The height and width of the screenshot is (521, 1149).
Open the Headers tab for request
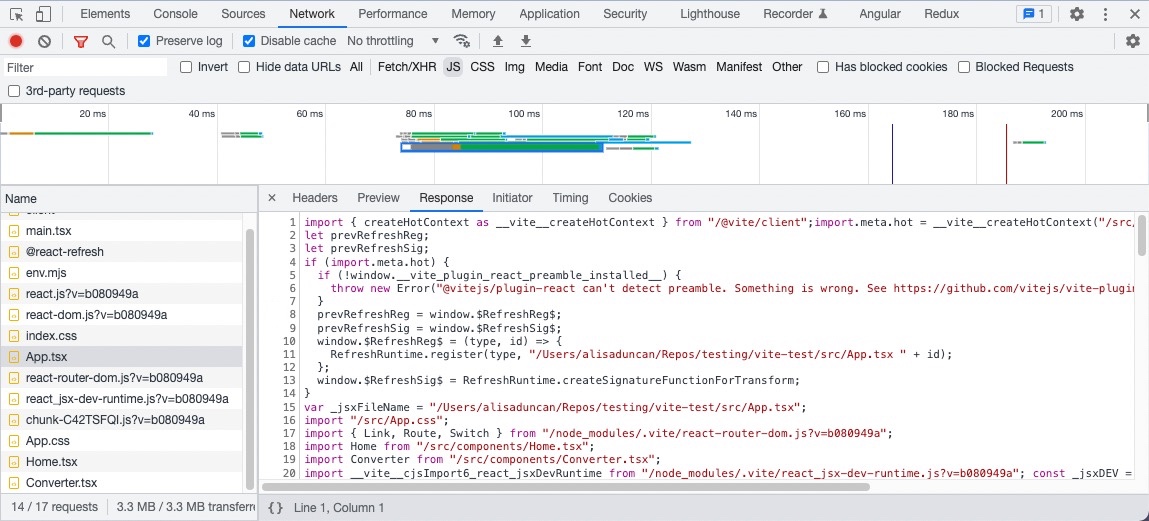tap(315, 198)
